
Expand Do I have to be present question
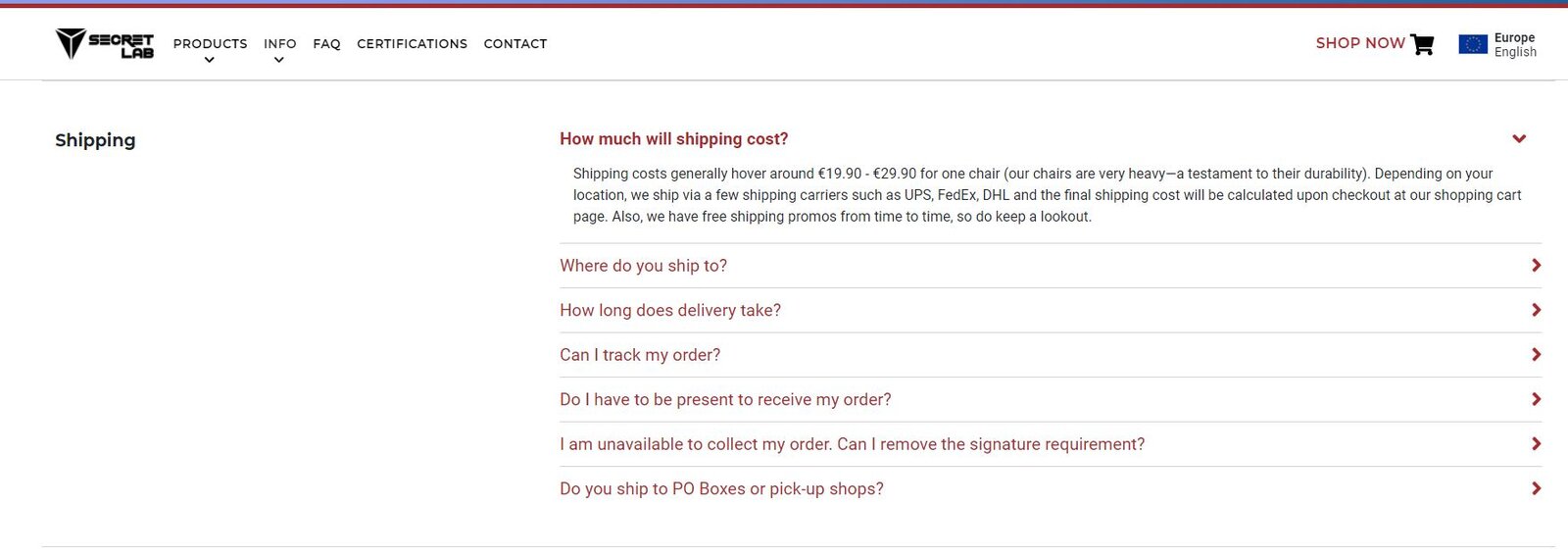click(x=725, y=400)
